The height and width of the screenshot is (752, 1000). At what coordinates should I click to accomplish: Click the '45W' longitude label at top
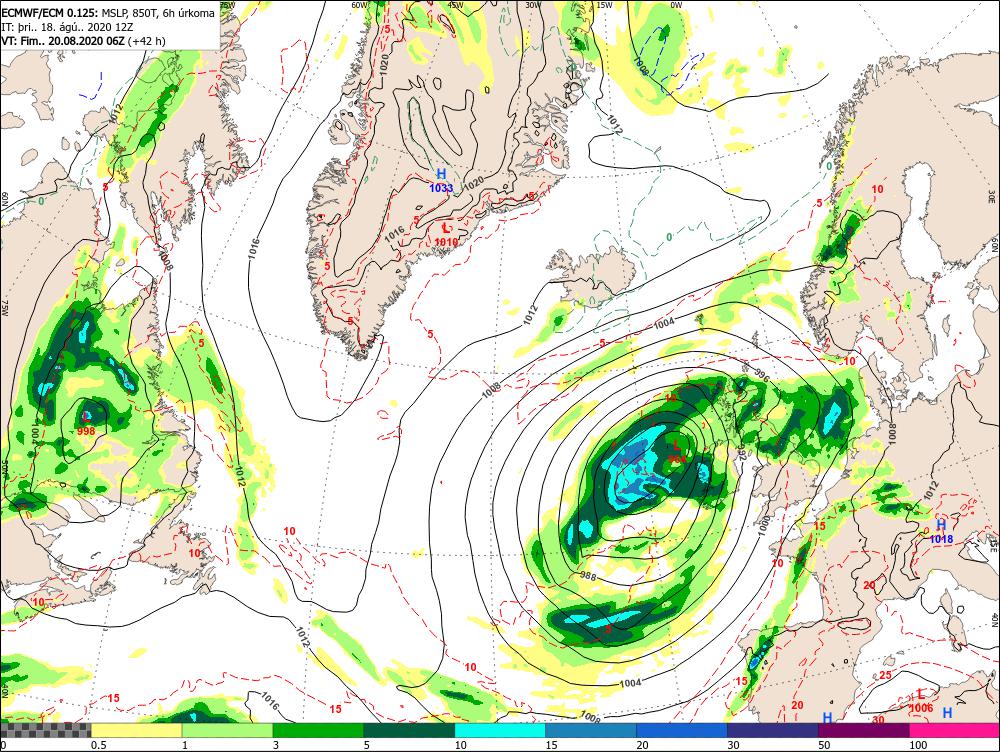click(455, 4)
